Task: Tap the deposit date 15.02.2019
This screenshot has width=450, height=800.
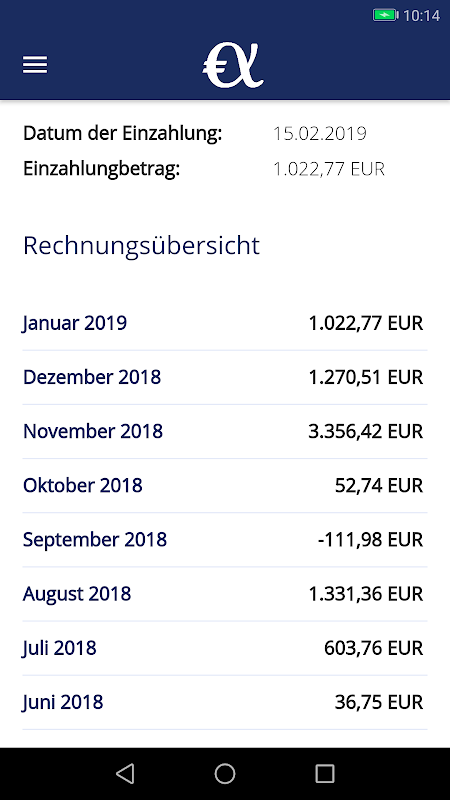Action: click(x=320, y=134)
